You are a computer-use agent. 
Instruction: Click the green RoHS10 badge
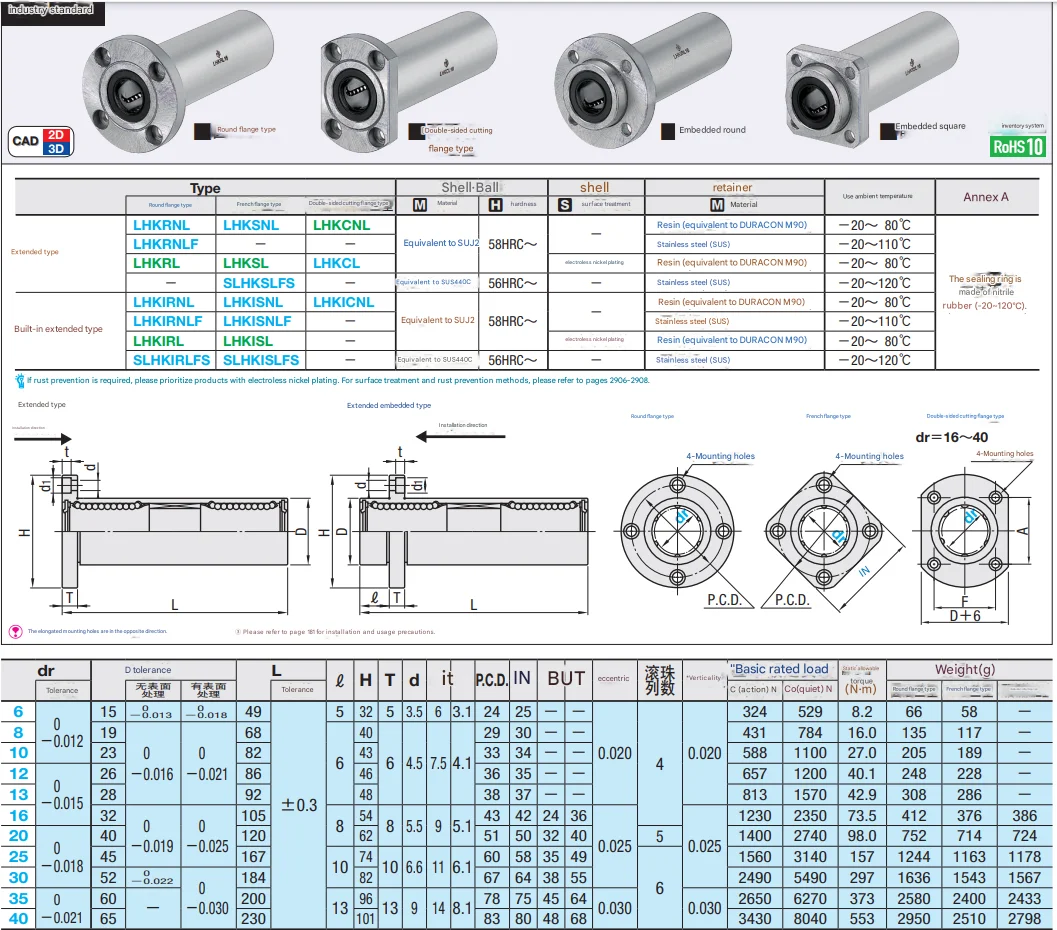(1017, 146)
